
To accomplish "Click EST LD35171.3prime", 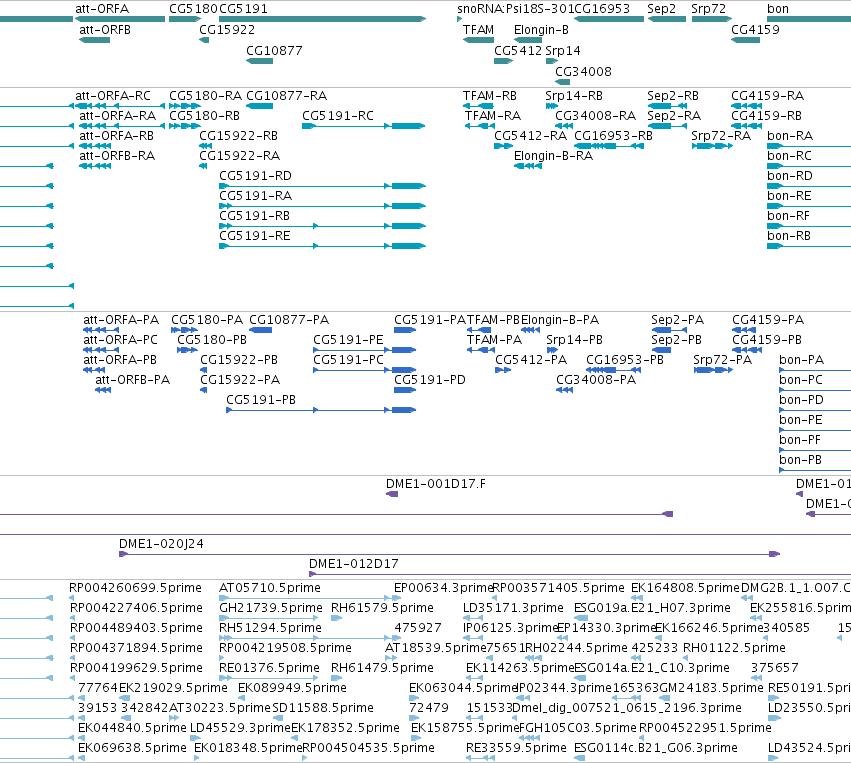I will pos(513,608).
